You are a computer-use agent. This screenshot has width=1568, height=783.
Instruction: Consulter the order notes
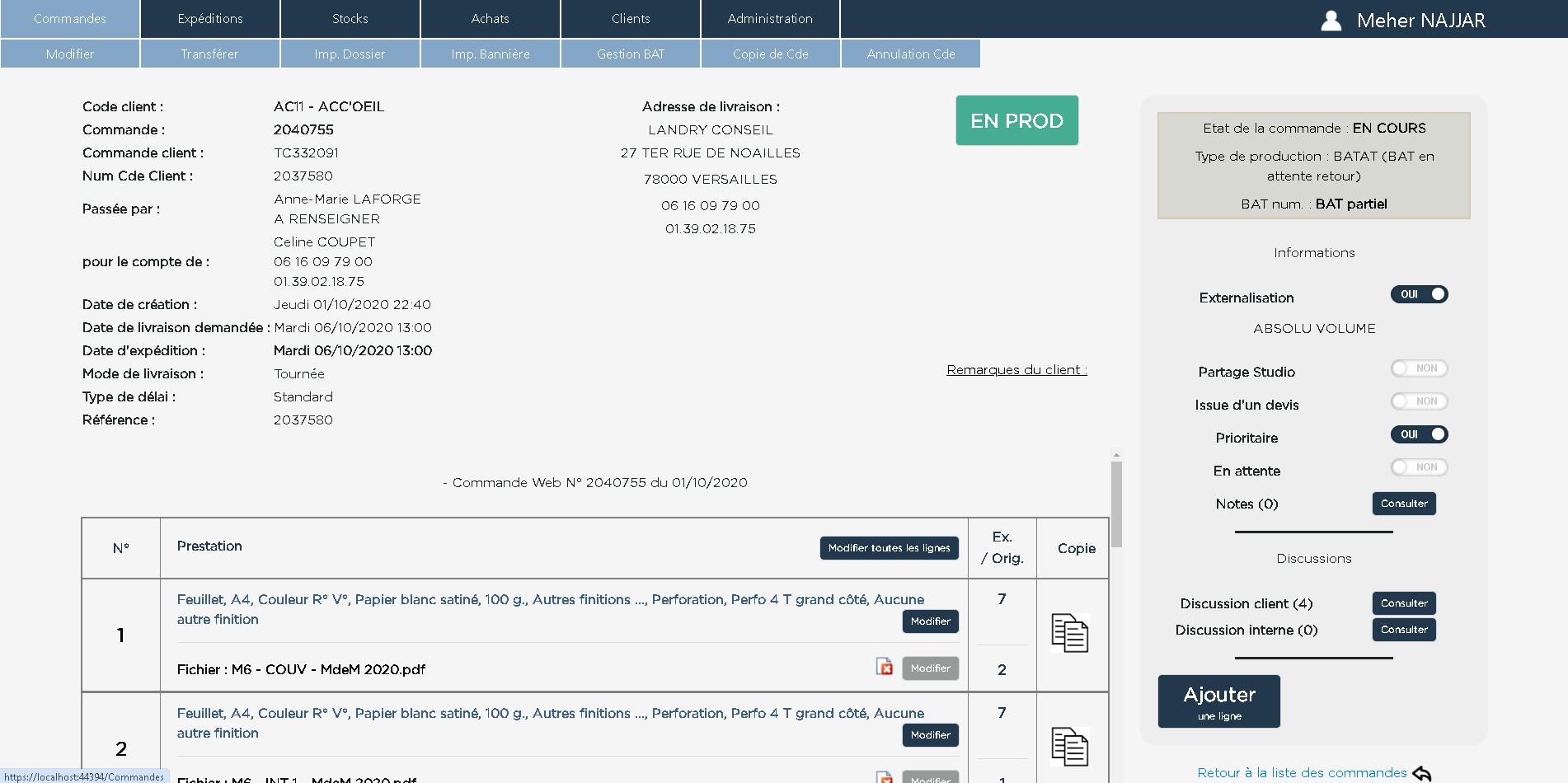1403,504
